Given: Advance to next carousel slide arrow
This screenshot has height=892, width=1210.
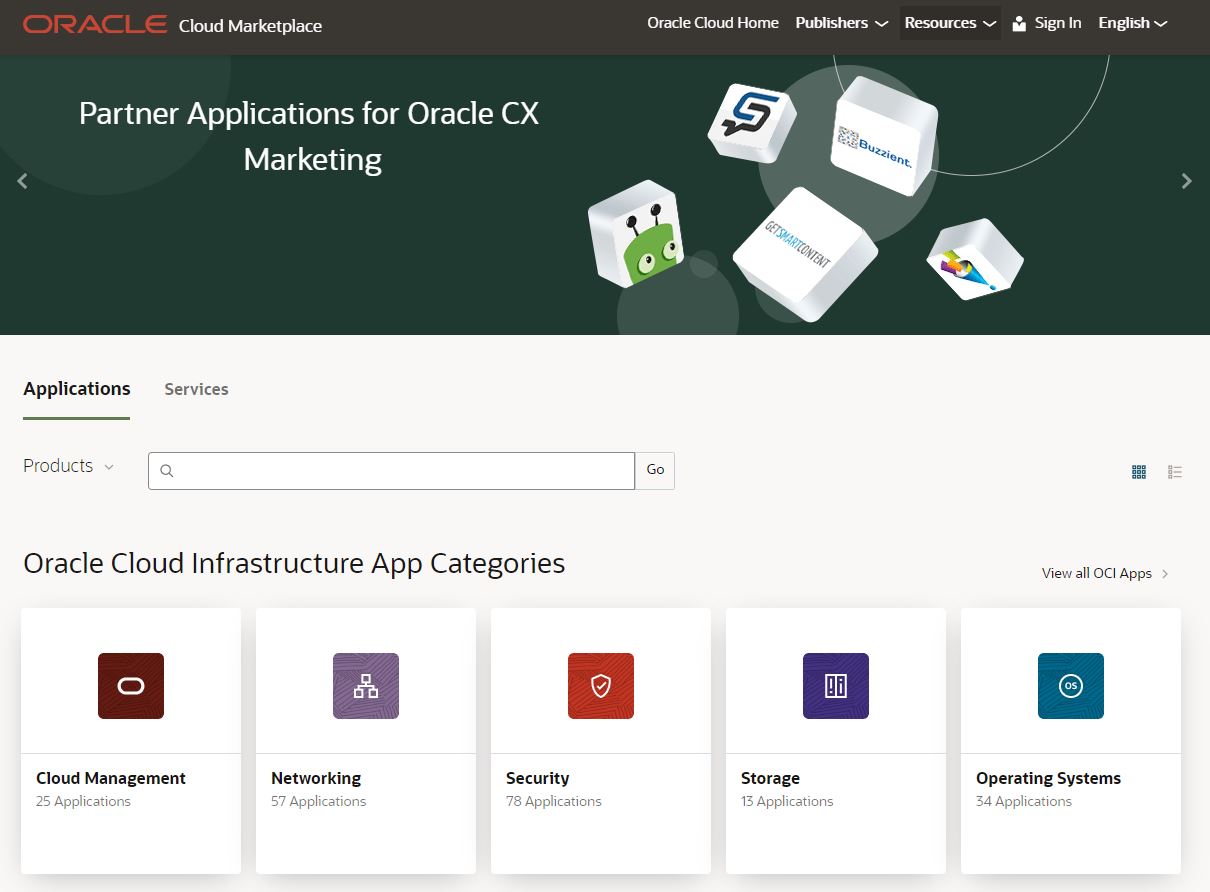Looking at the screenshot, I should tap(1187, 181).
